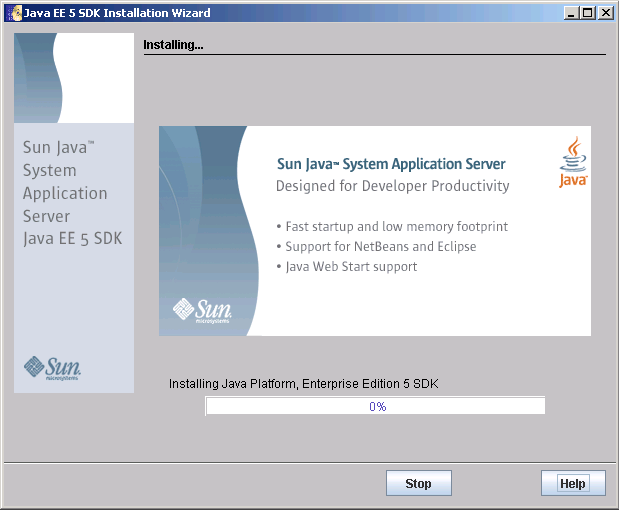Image resolution: width=619 pixels, height=510 pixels.
Task: Click the wizard icon in the title bar
Action: click(x=15, y=13)
